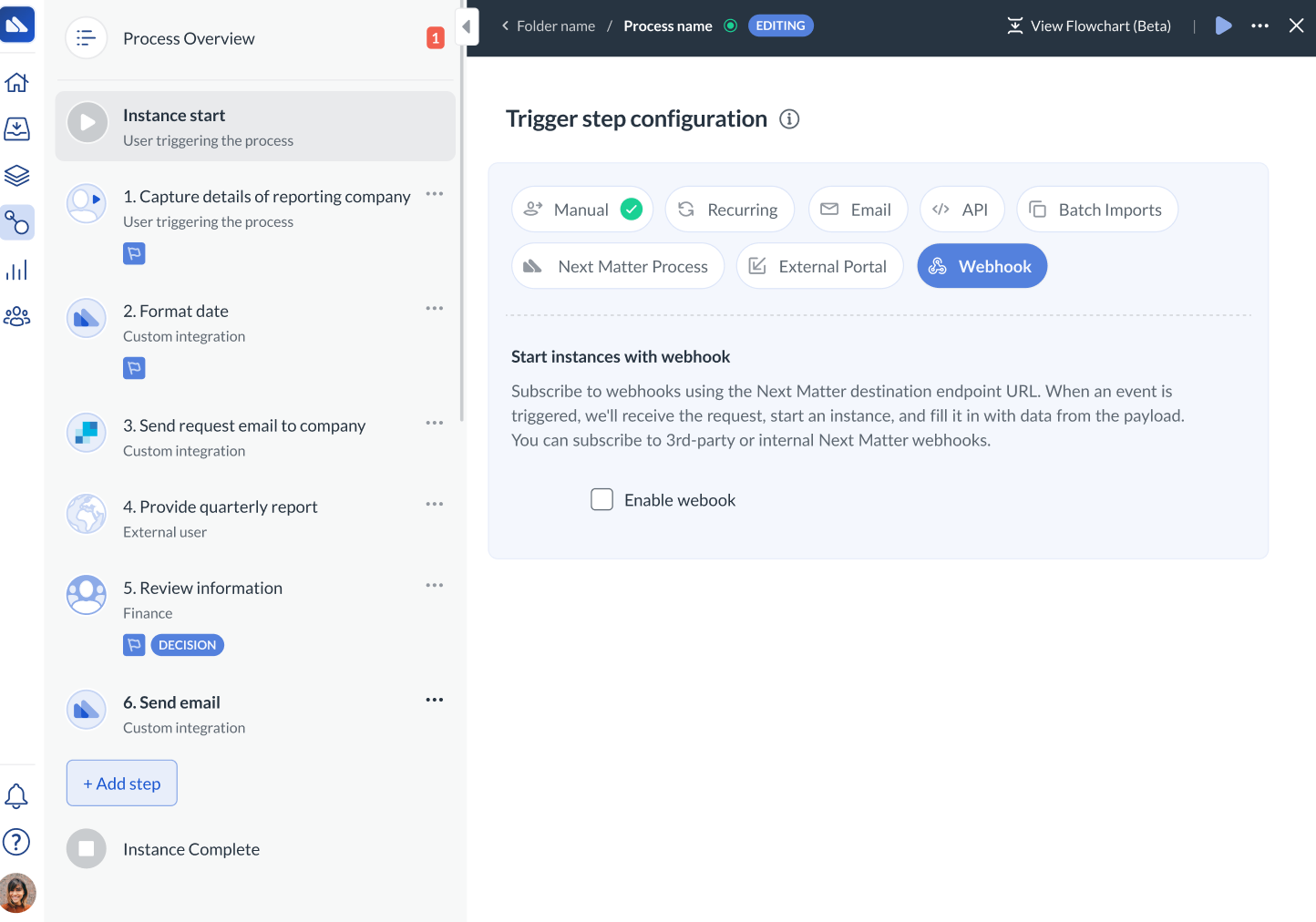Open the help question mark icon

[16, 842]
